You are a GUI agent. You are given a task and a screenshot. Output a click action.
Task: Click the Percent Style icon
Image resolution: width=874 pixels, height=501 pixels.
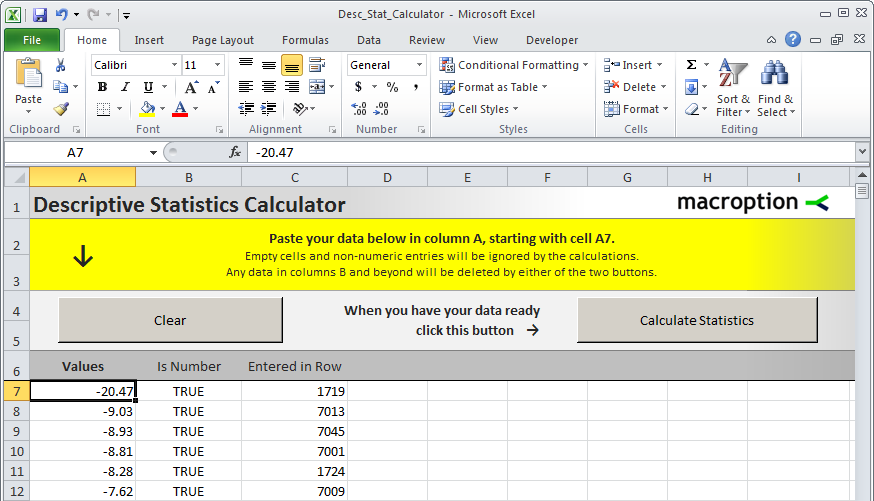tap(392, 87)
